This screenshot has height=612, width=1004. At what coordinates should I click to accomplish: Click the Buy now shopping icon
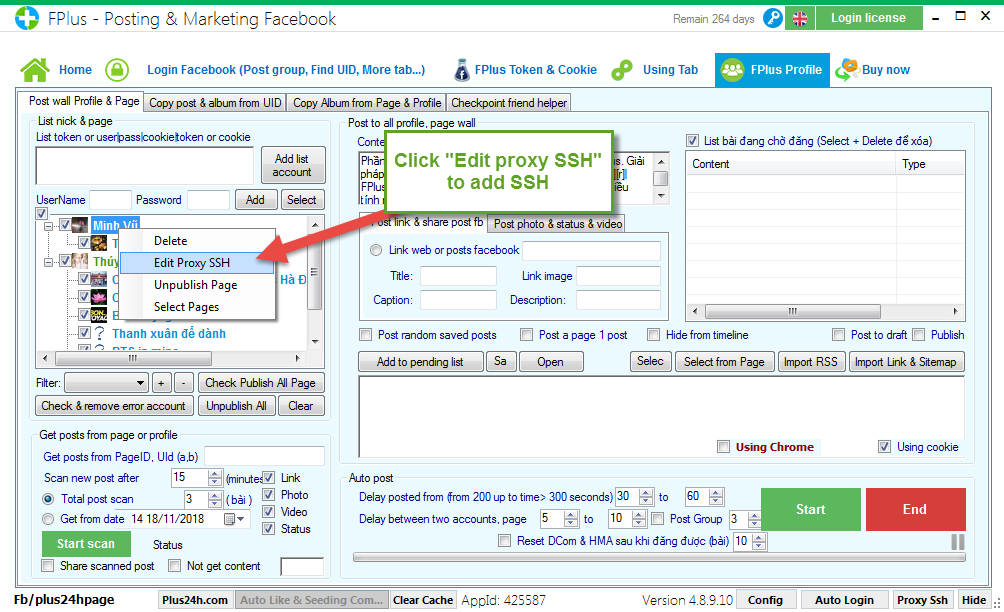(x=847, y=70)
